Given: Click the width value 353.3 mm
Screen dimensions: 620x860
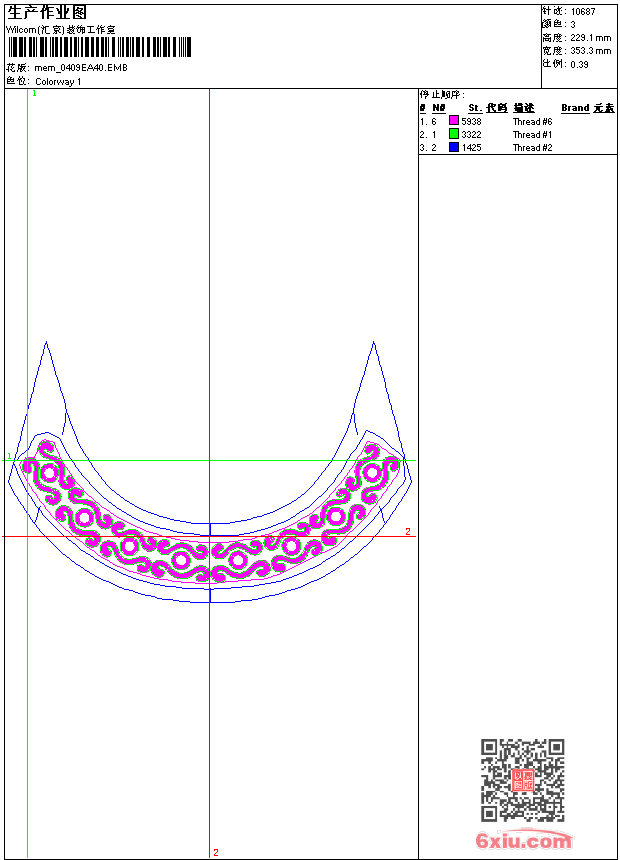Looking at the screenshot, I should coord(590,51).
